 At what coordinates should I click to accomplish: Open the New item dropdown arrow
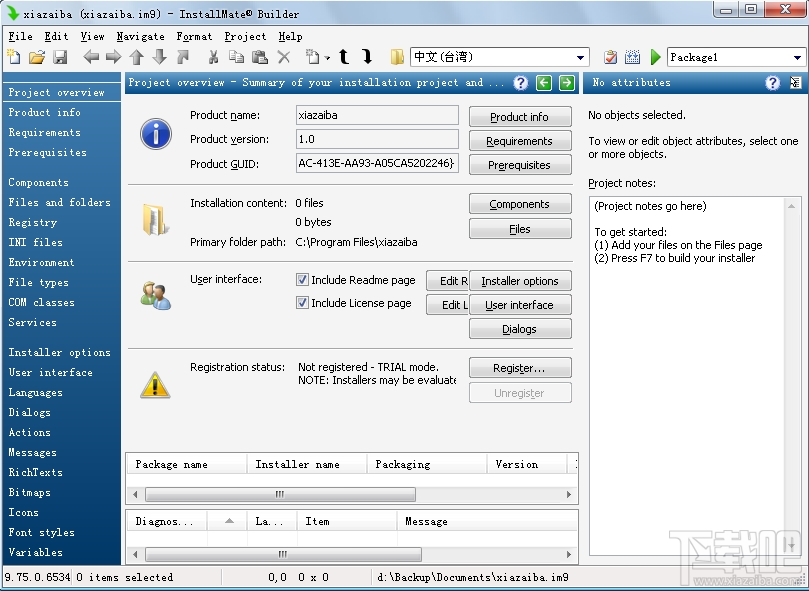[x=327, y=58]
